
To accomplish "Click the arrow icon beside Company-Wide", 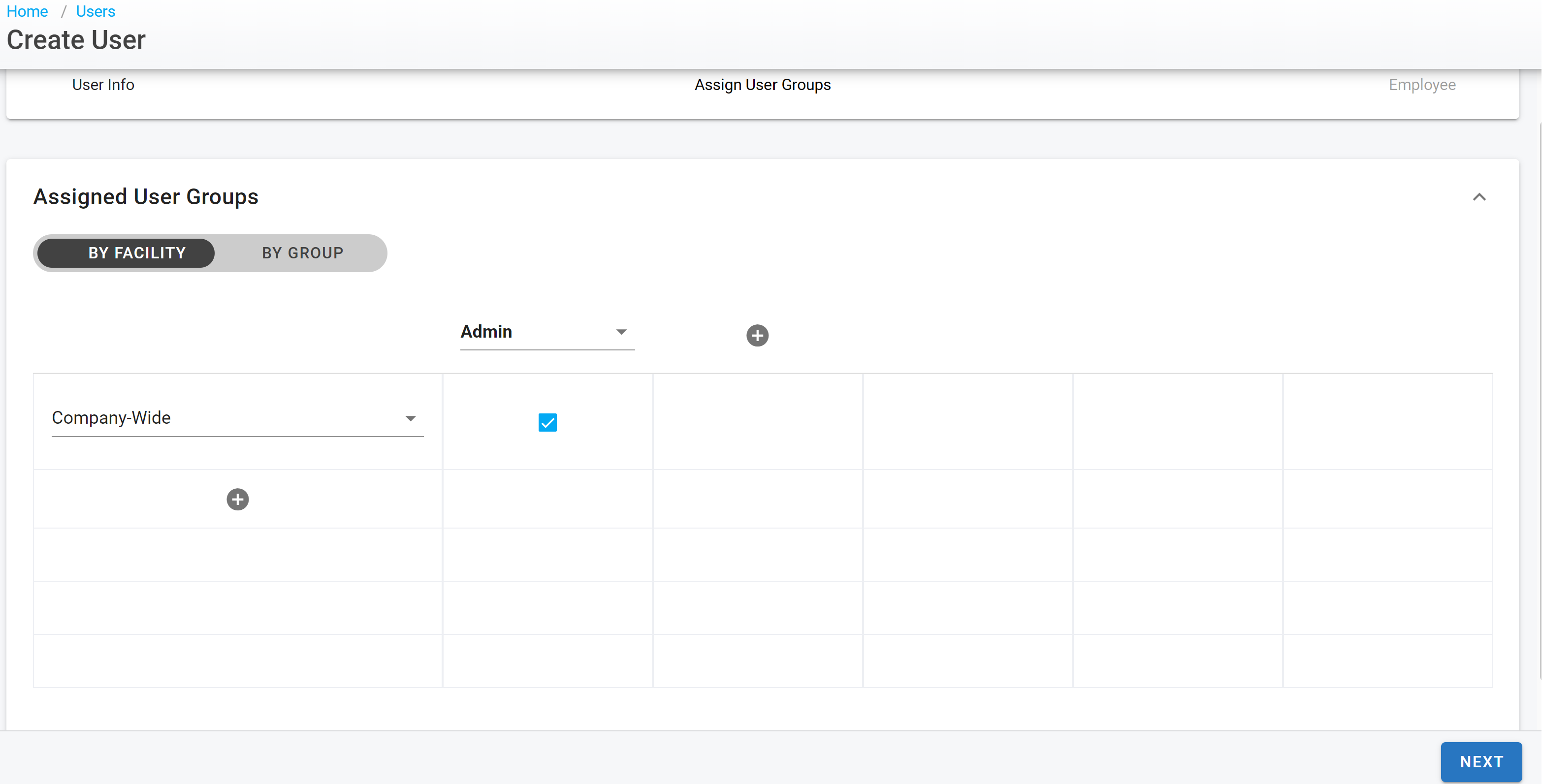I will click(x=411, y=418).
